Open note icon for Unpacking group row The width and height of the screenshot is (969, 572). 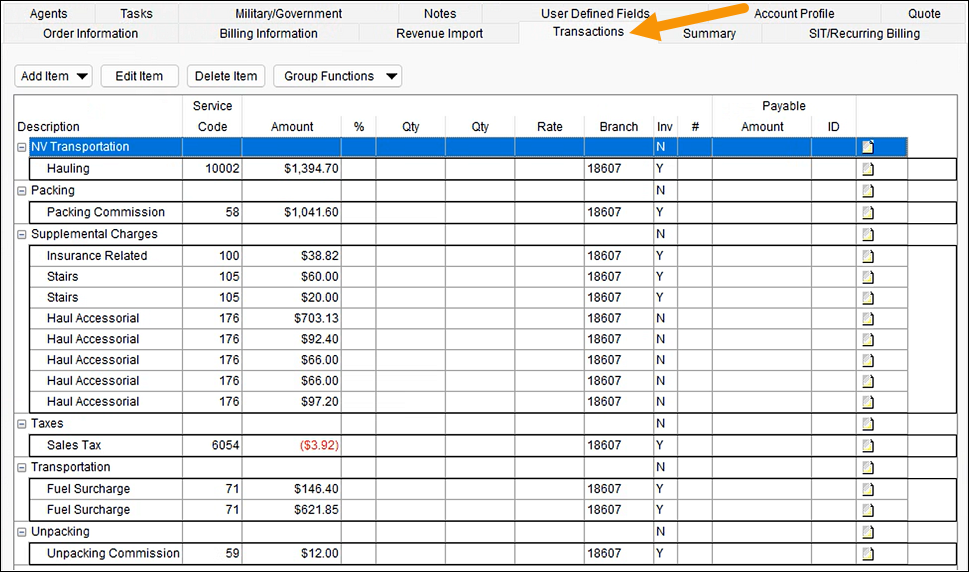pyautogui.click(x=868, y=532)
